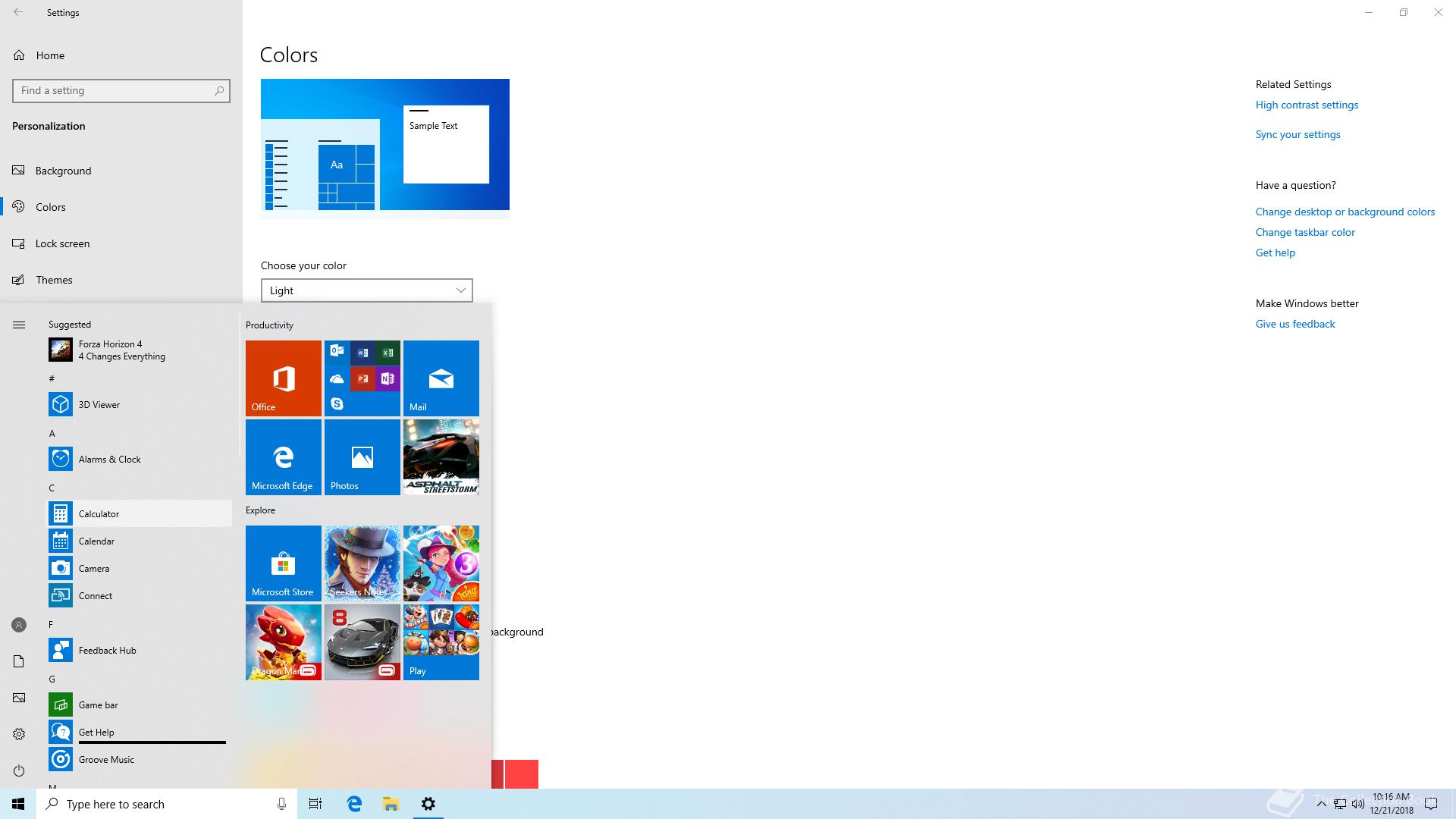Open the Get Help app icon
The image size is (1456, 819).
tap(61, 732)
